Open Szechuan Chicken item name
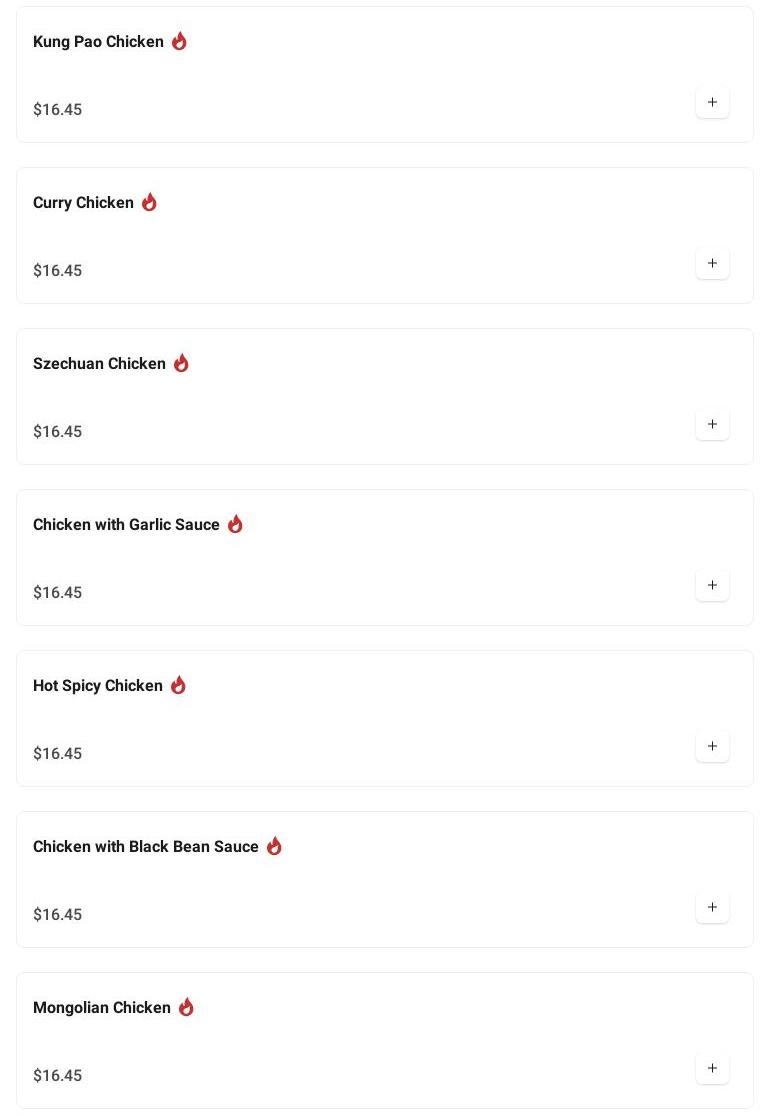The width and height of the screenshot is (770, 1116). [x=99, y=364]
